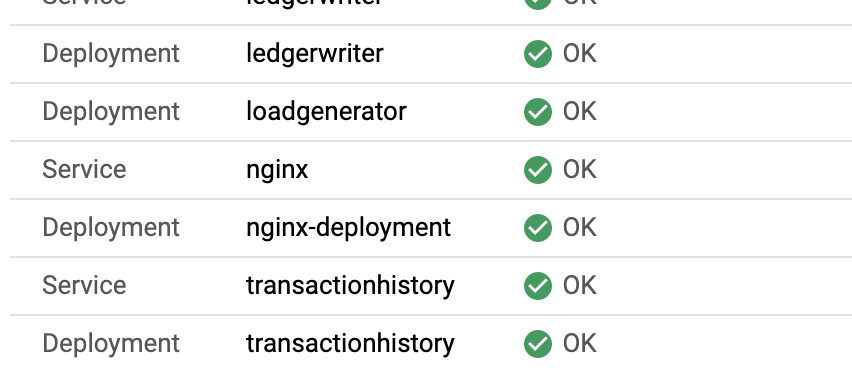Click Deployment type label beside ledgerwriter

tap(111, 54)
